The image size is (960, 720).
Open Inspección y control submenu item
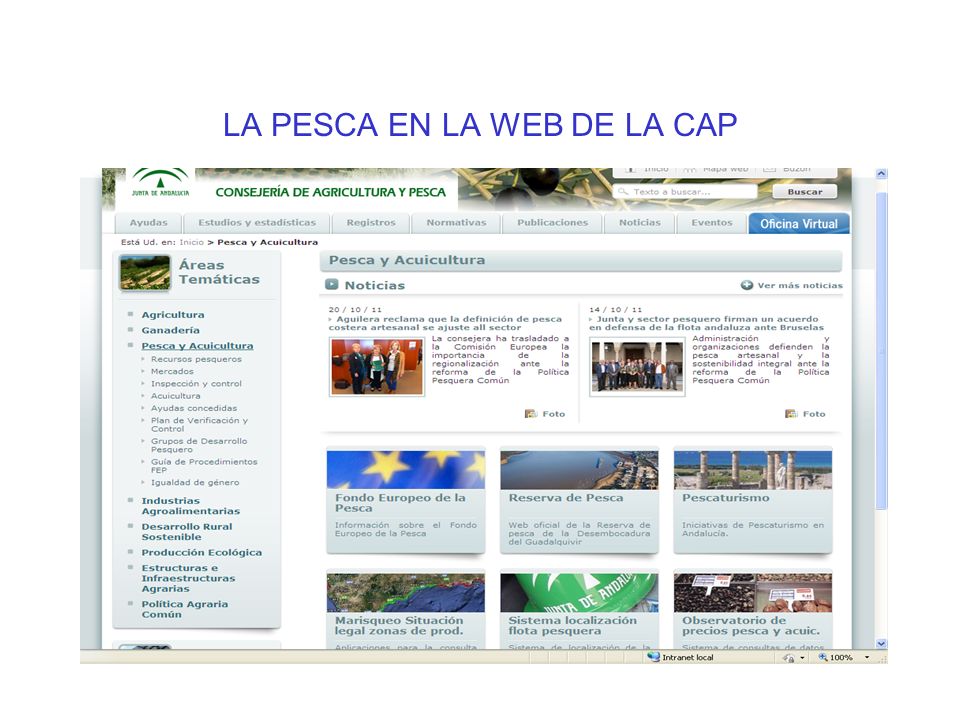pos(197,384)
